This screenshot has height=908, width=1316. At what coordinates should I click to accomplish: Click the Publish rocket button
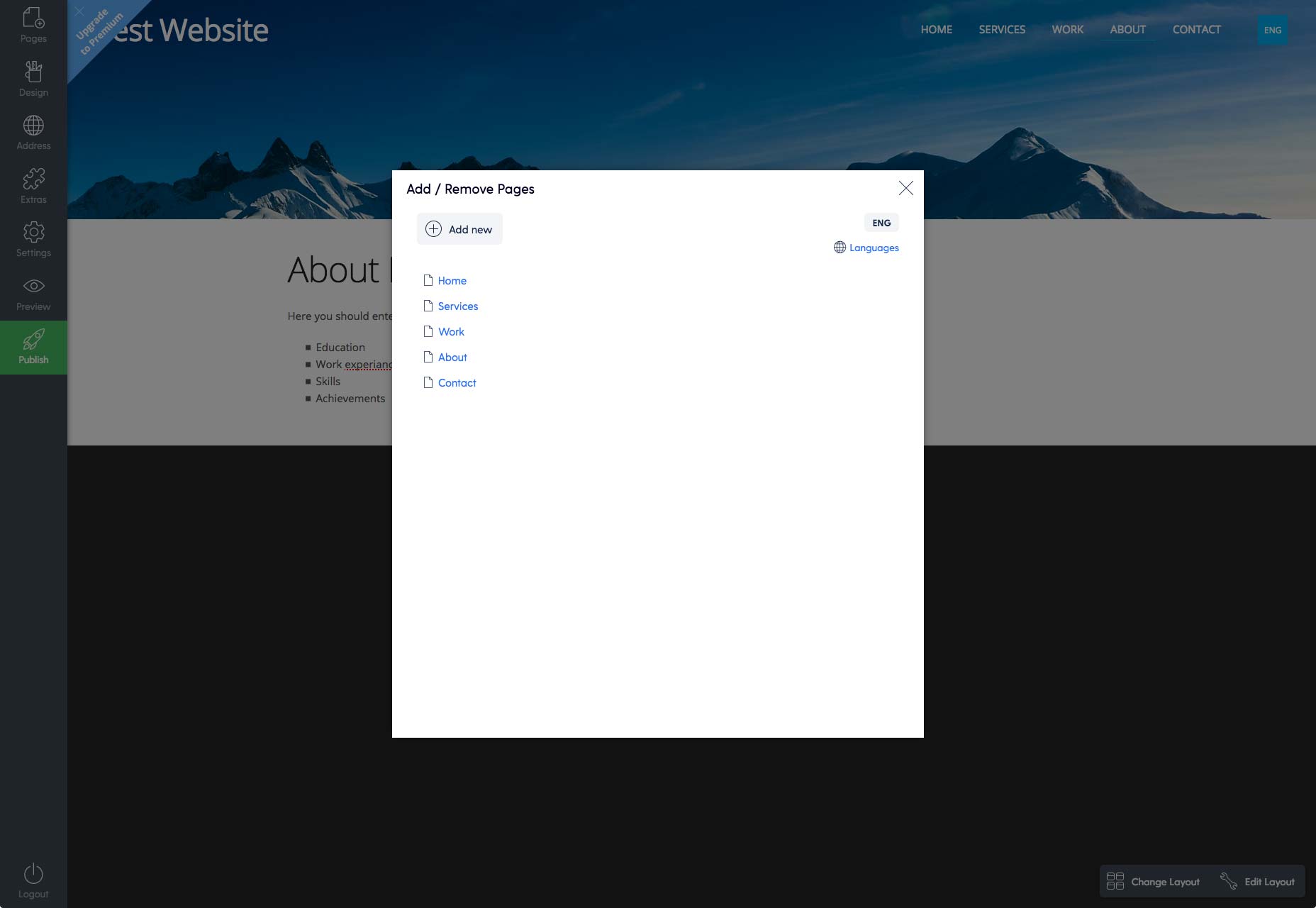(33, 348)
